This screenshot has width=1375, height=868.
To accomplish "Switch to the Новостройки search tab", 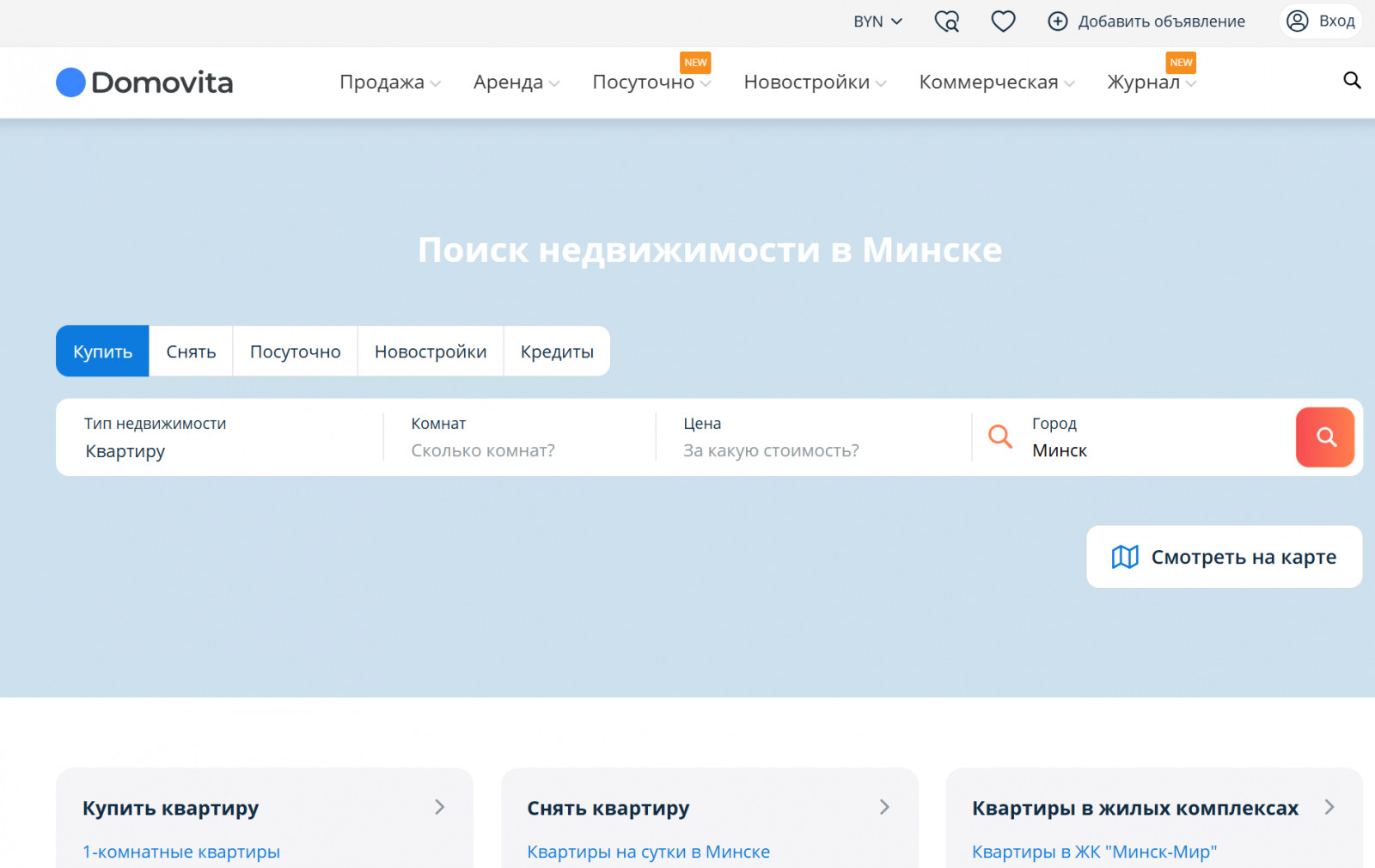I will (x=431, y=351).
